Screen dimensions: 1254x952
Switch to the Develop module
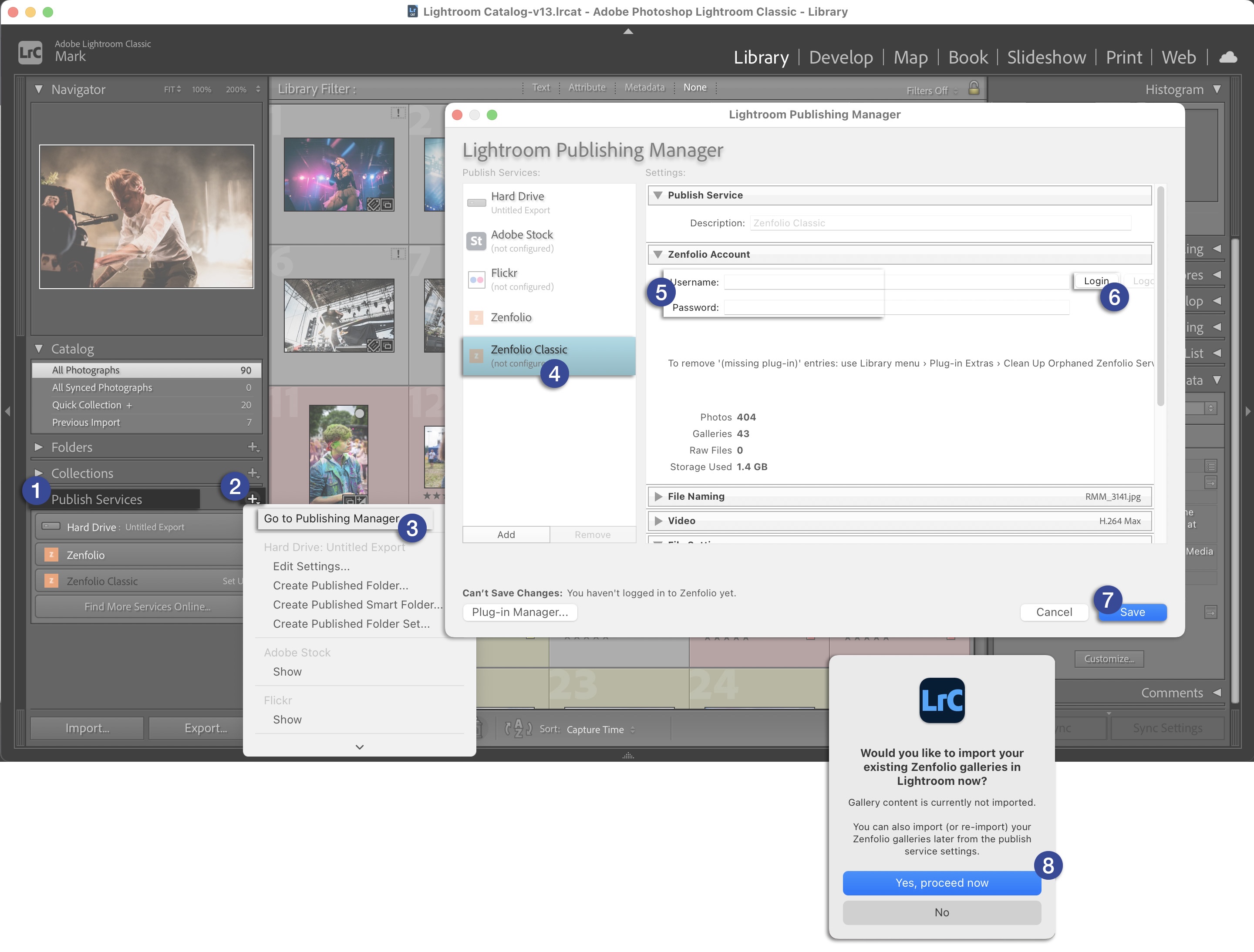click(841, 57)
